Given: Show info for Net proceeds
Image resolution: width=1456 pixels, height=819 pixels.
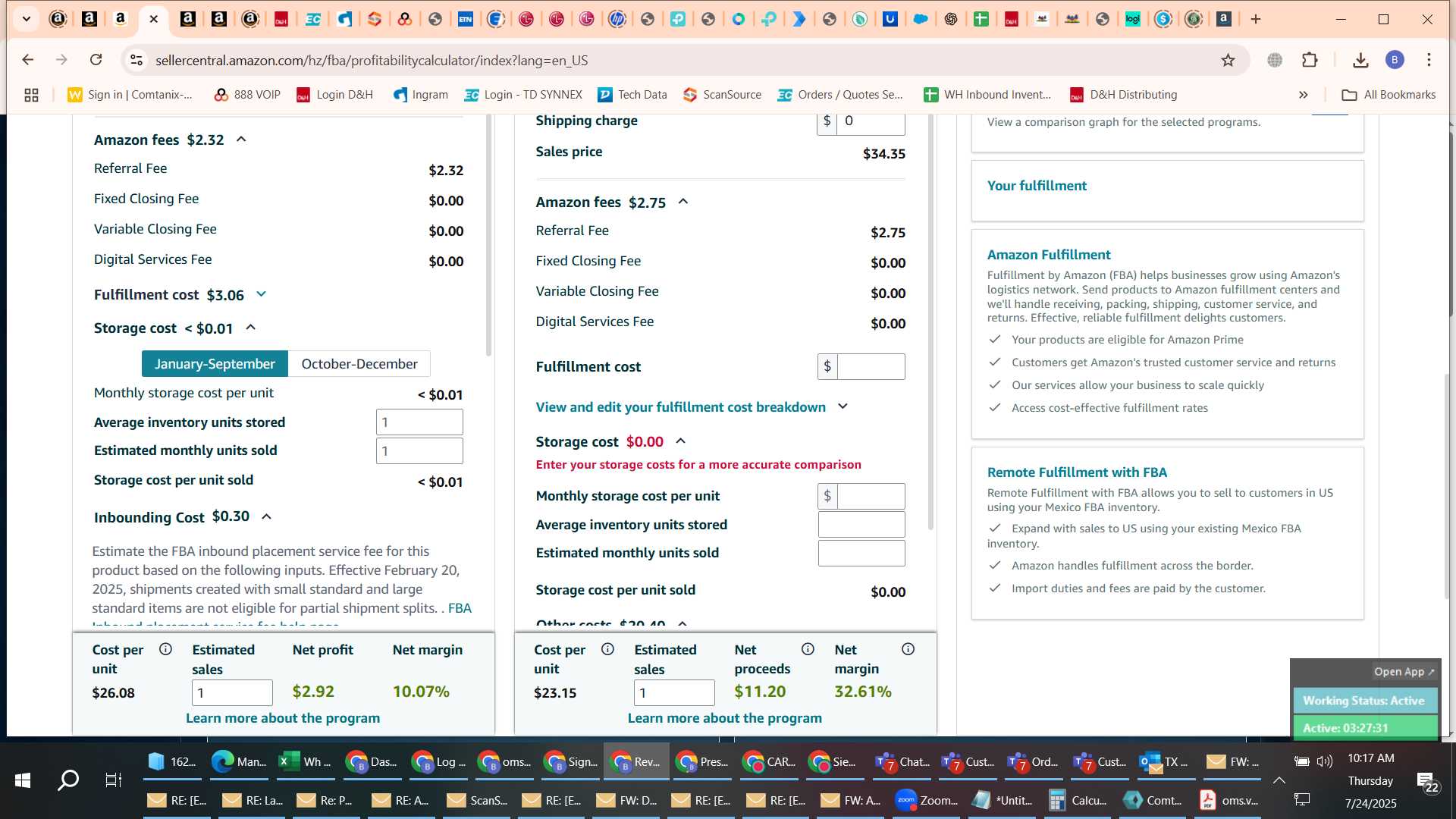Looking at the screenshot, I should coord(808,649).
